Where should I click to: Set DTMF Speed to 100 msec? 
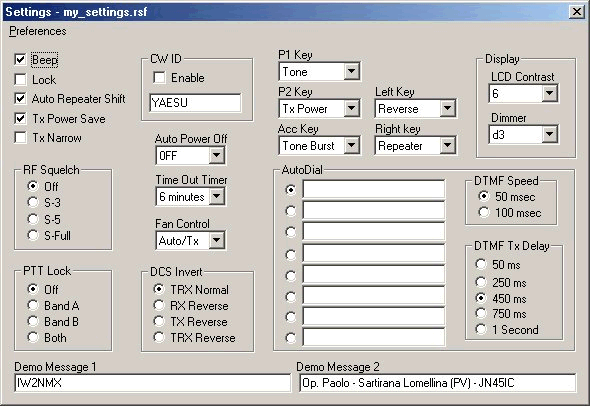coord(484,212)
